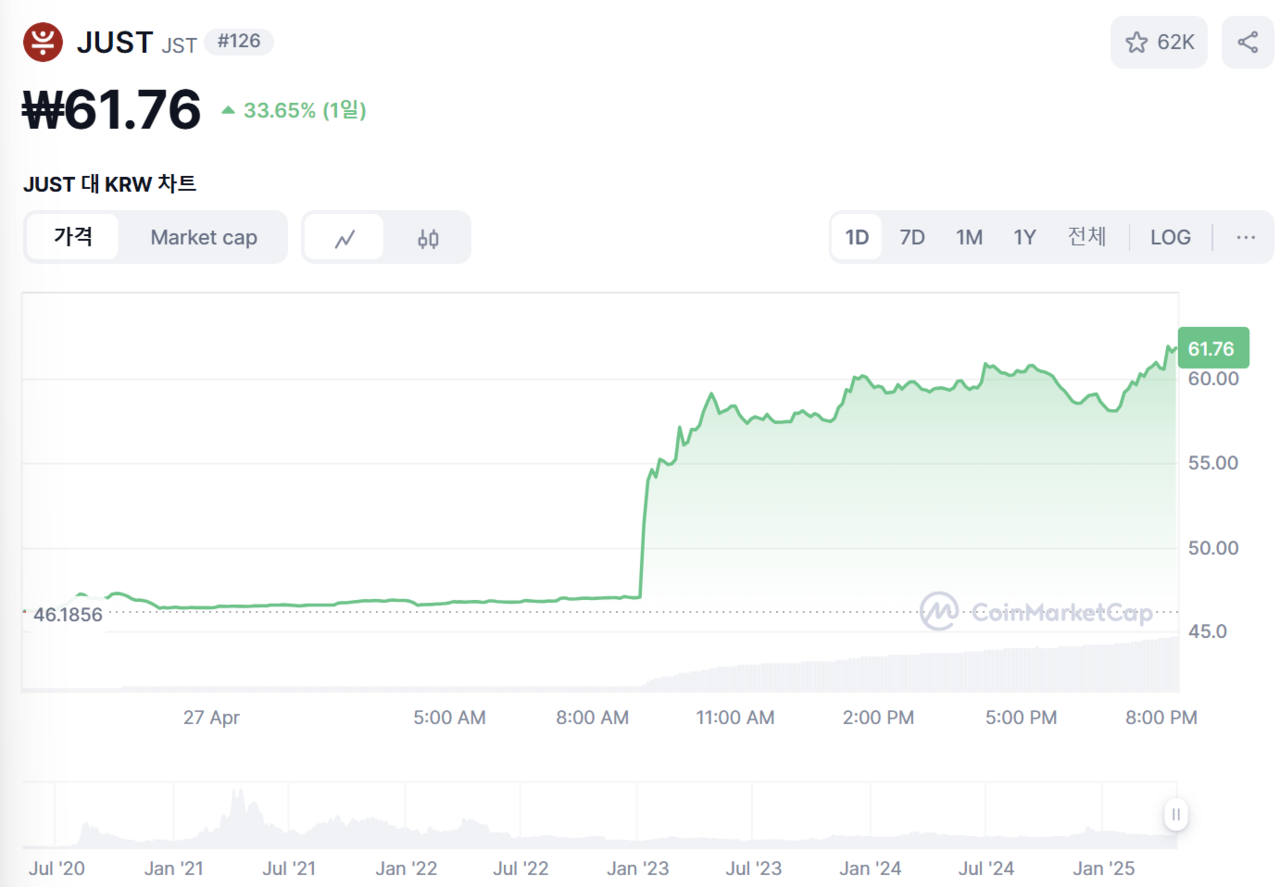Viewport: 1280px width, 887px height.
Task: Click the CoinMarketCap watermark logo
Action: [1036, 612]
